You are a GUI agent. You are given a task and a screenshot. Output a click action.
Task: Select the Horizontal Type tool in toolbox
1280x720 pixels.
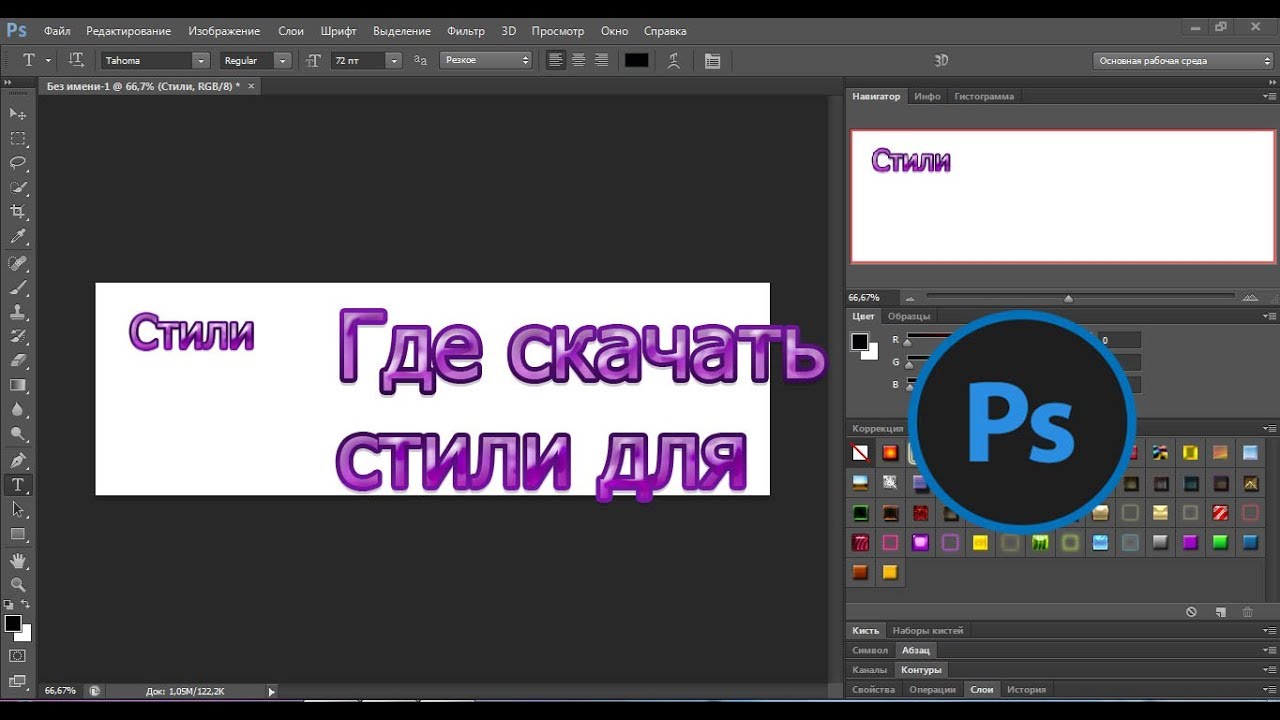18,485
